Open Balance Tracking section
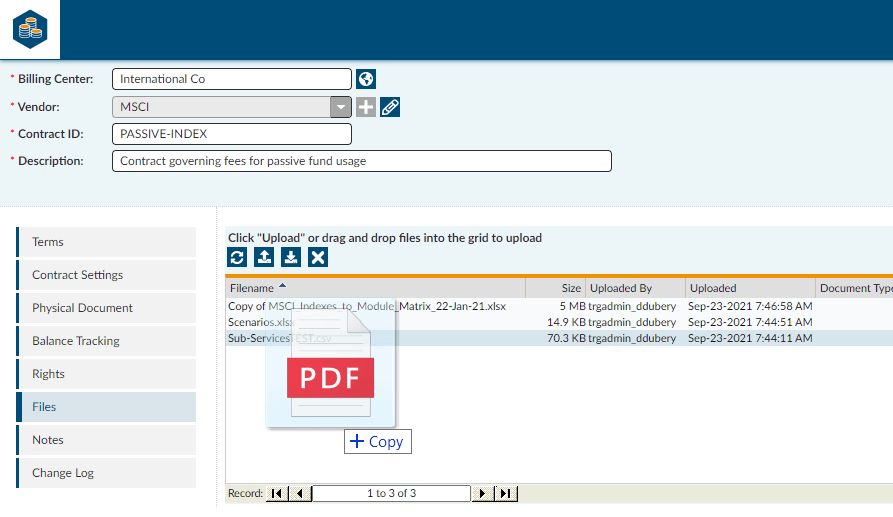 pos(106,341)
